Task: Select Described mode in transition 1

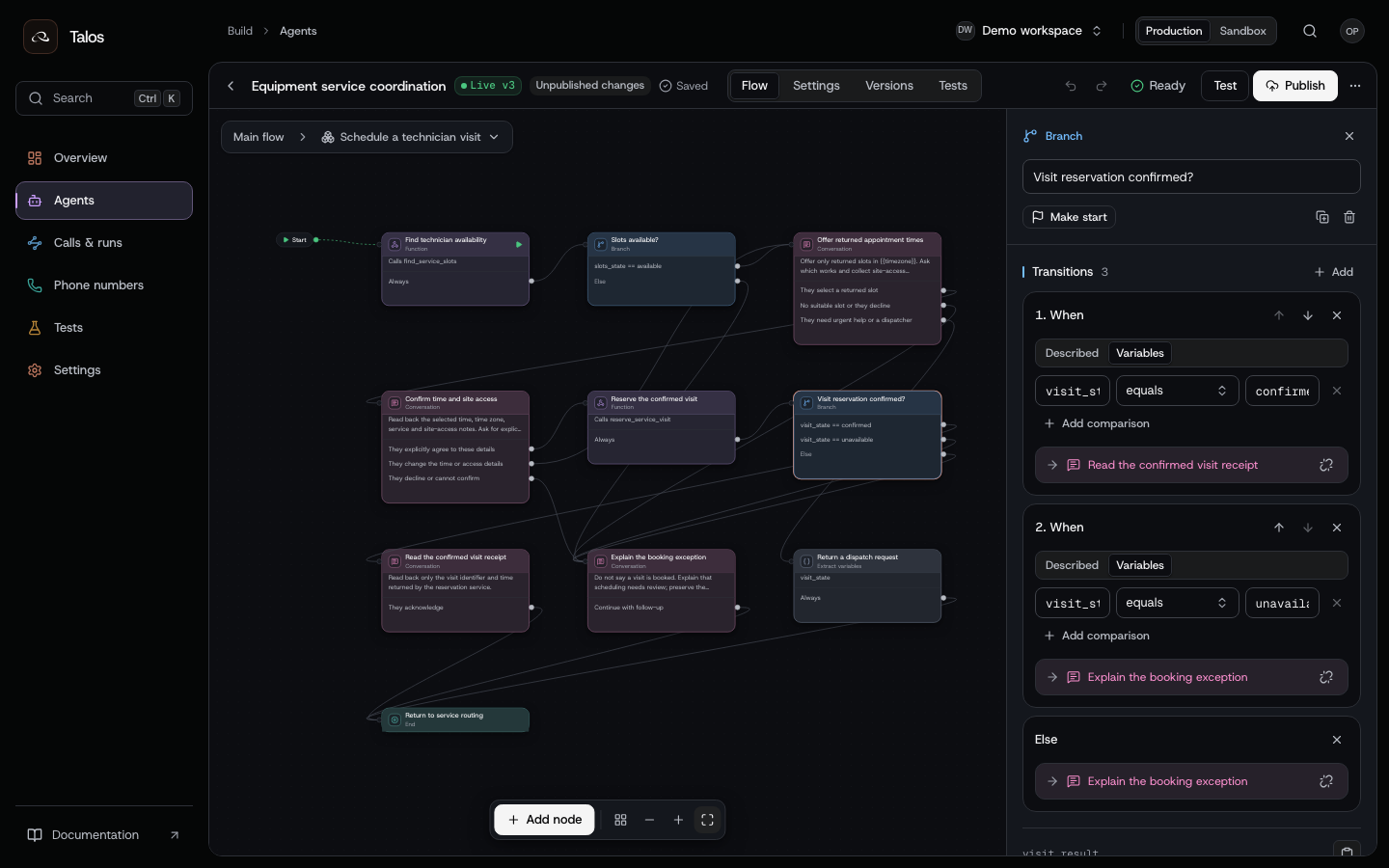Action: [x=1072, y=353]
